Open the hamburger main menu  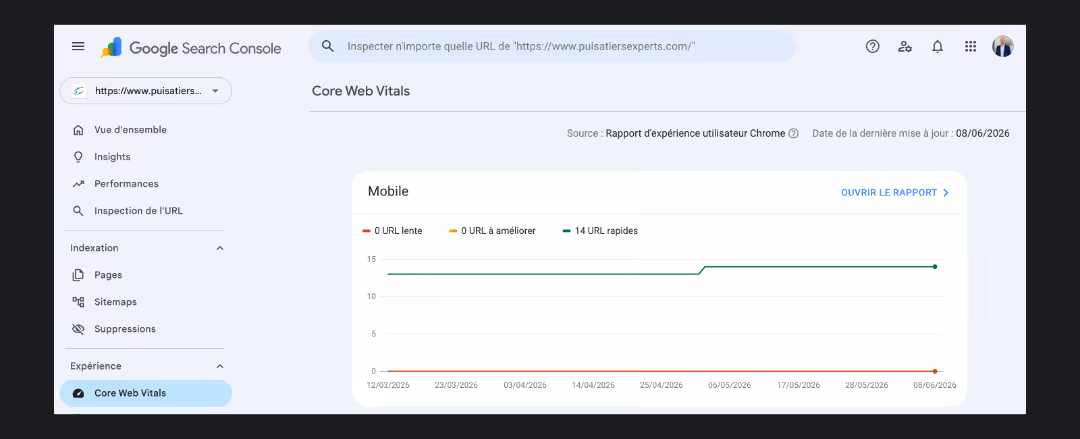click(x=78, y=46)
